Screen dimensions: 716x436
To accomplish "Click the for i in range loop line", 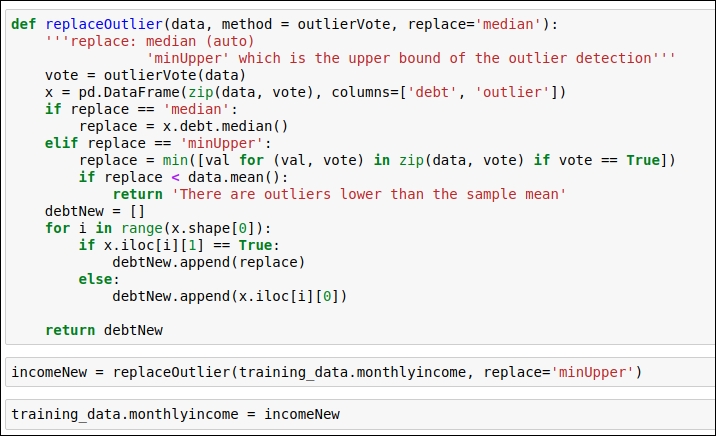I will tap(158, 228).
